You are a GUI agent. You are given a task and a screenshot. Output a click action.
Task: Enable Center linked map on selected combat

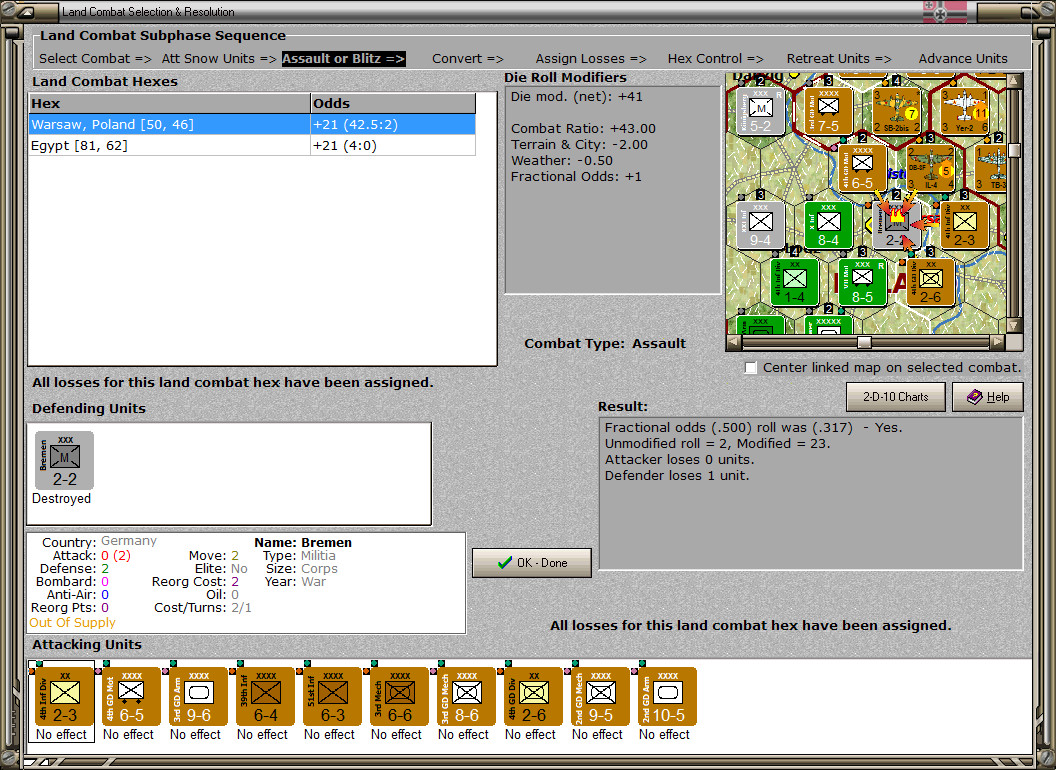751,368
